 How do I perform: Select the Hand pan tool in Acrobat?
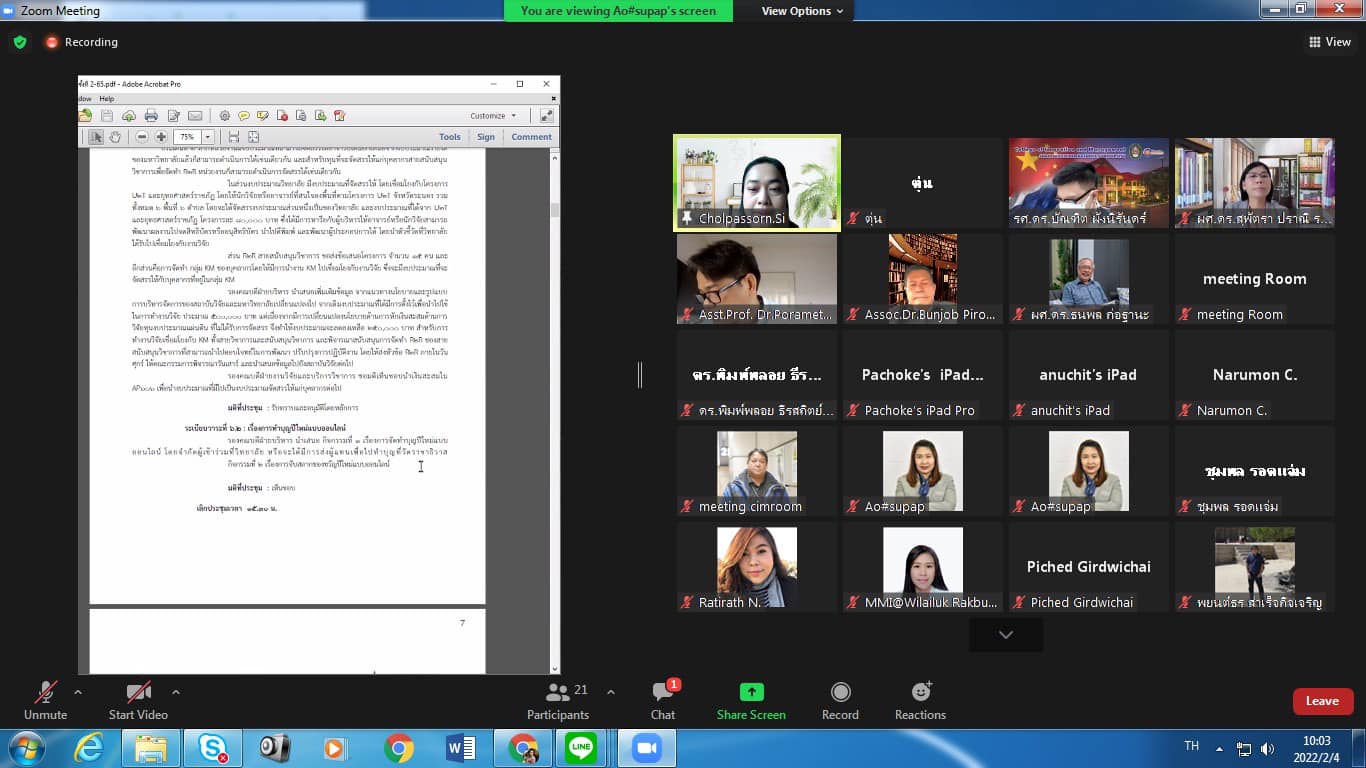click(x=115, y=137)
